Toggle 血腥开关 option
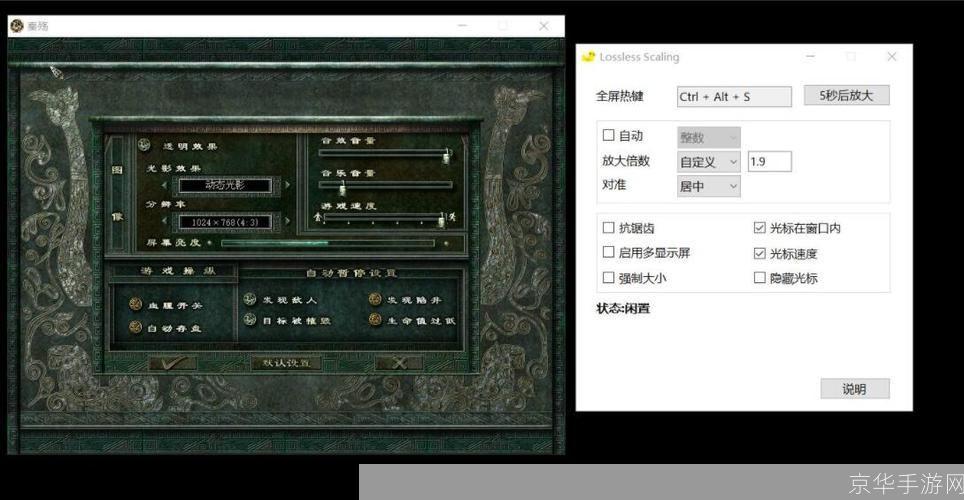Image resolution: width=964 pixels, height=500 pixels. coord(136,304)
